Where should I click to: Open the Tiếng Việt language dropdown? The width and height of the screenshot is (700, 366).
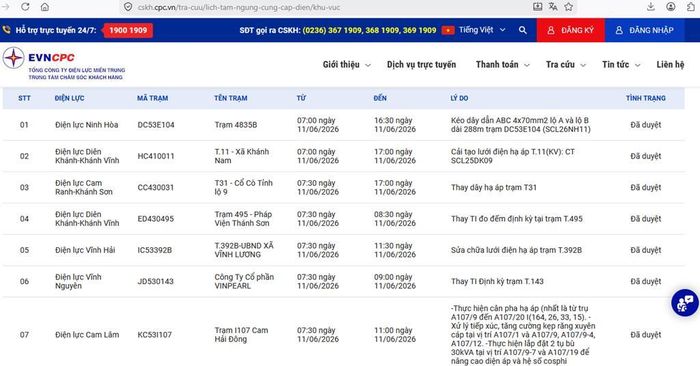coord(482,30)
